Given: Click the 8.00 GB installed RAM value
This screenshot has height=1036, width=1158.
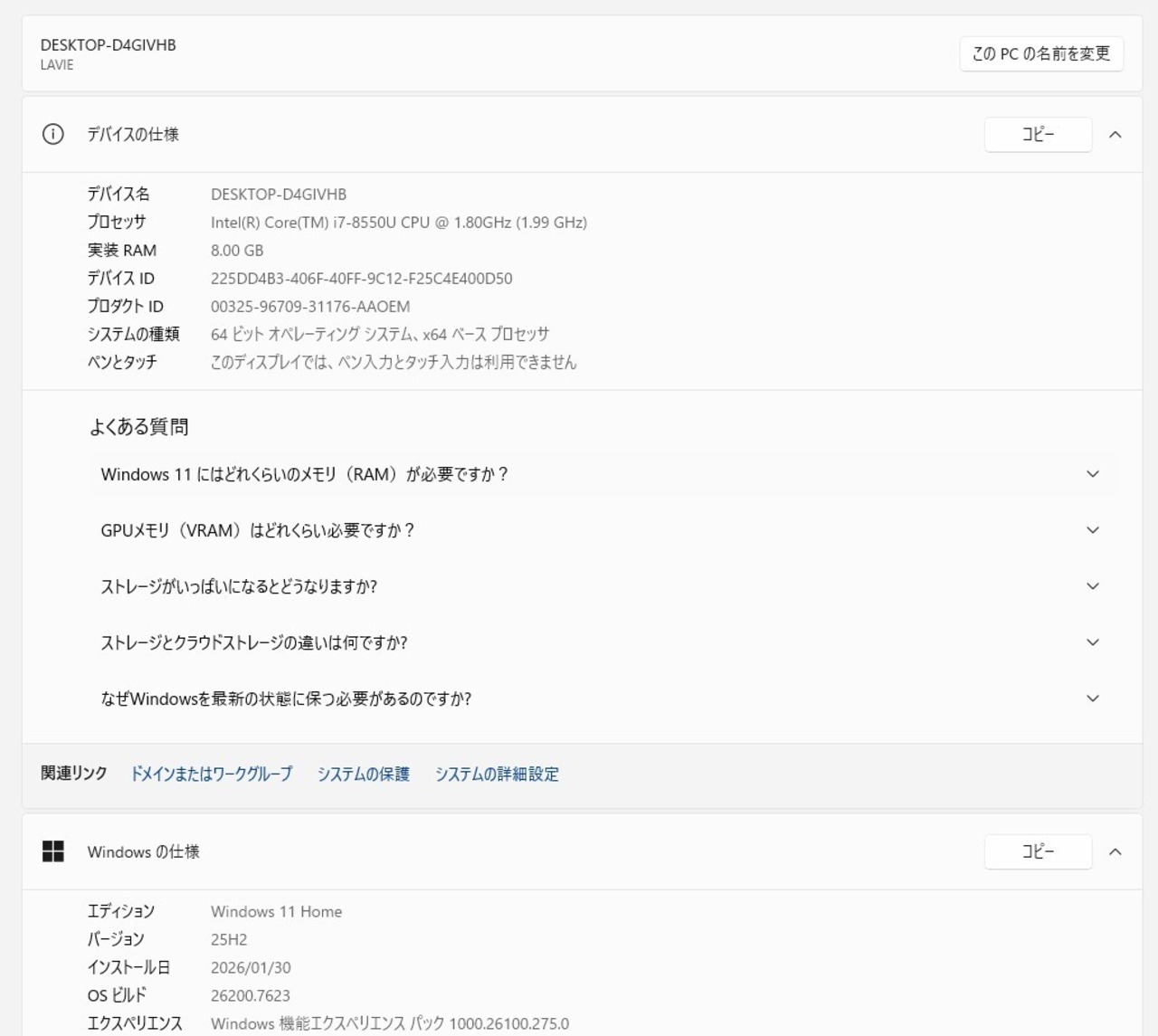Looking at the screenshot, I should pyautogui.click(x=237, y=251).
